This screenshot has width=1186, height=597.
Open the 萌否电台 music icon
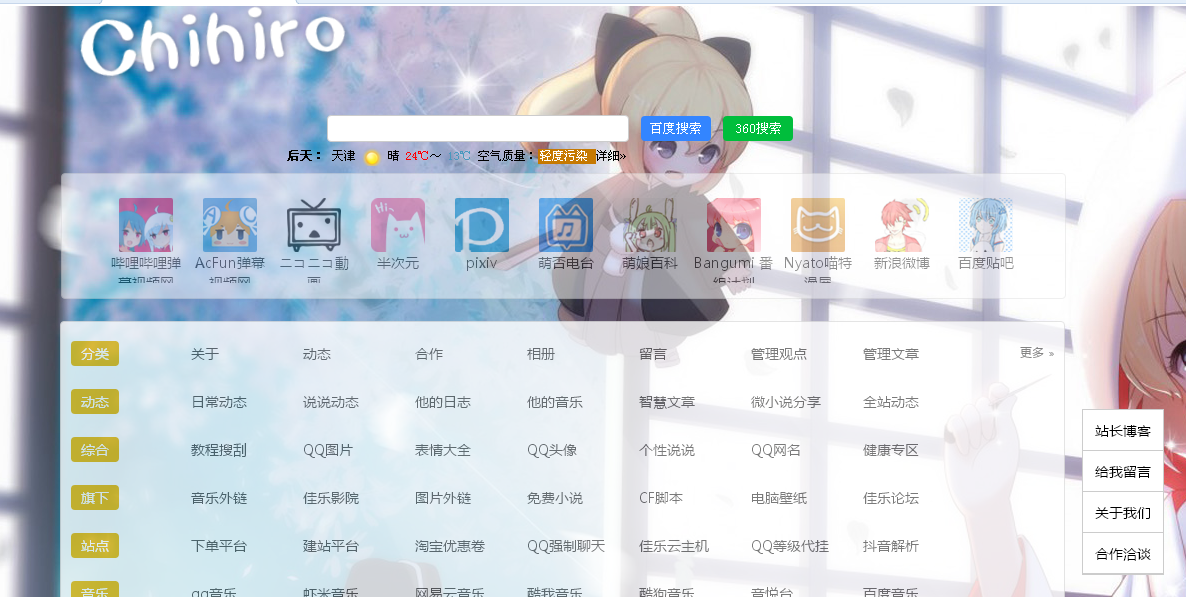[566, 225]
